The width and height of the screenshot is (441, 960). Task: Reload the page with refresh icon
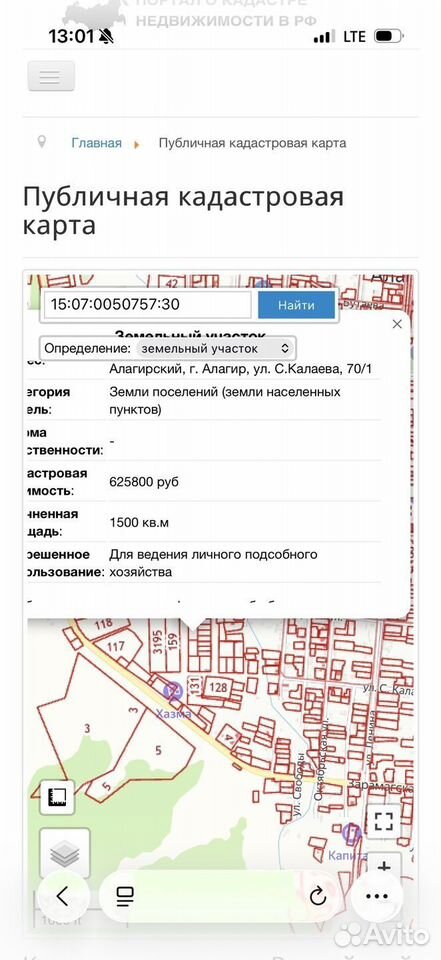point(318,897)
